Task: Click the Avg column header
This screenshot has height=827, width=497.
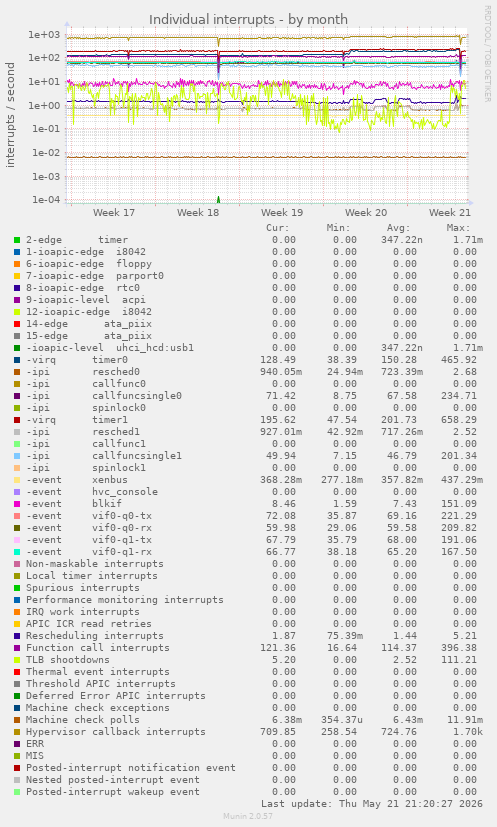Action: (398, 228)
